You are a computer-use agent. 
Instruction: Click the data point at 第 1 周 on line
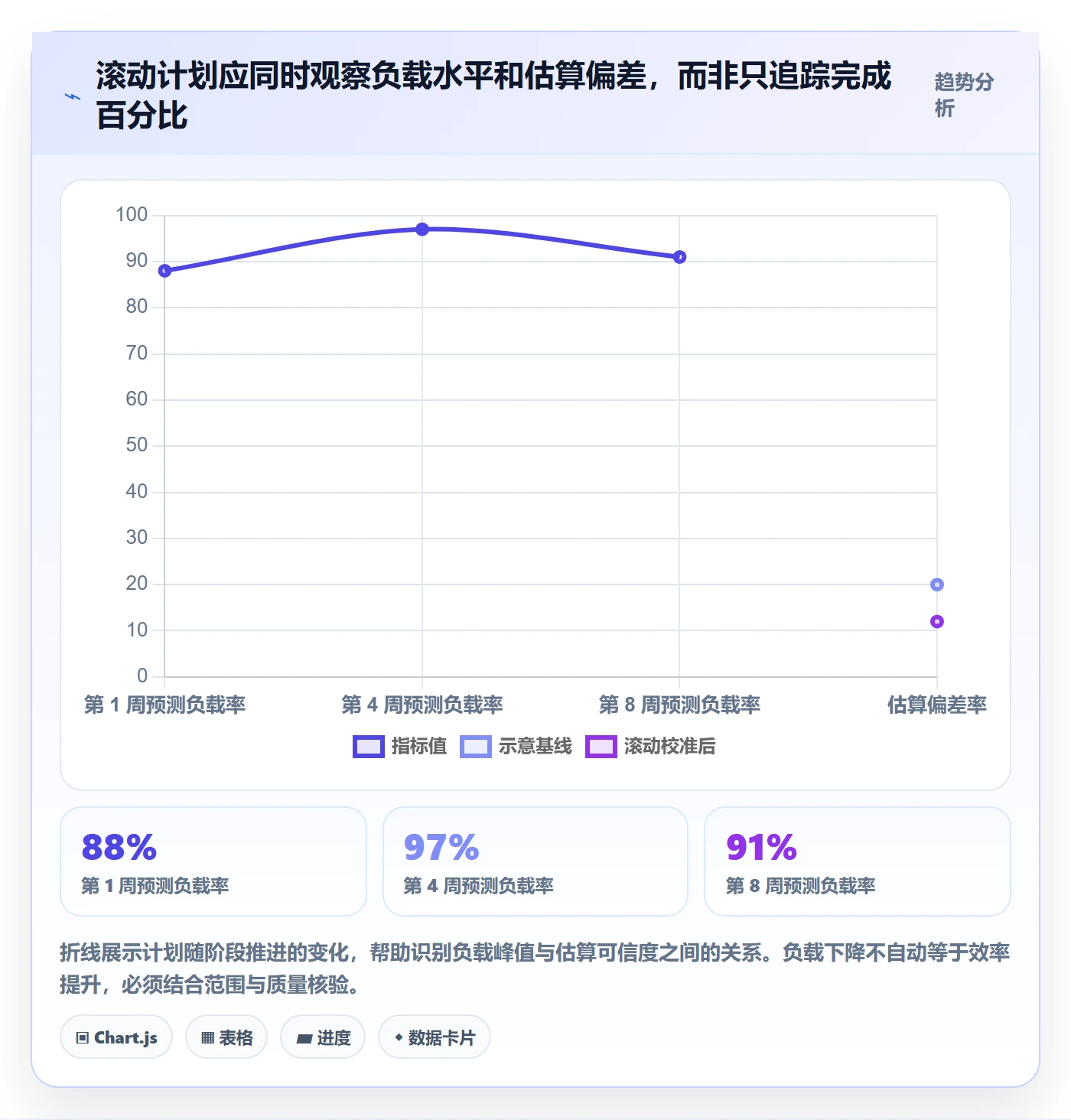pos(164,271)
